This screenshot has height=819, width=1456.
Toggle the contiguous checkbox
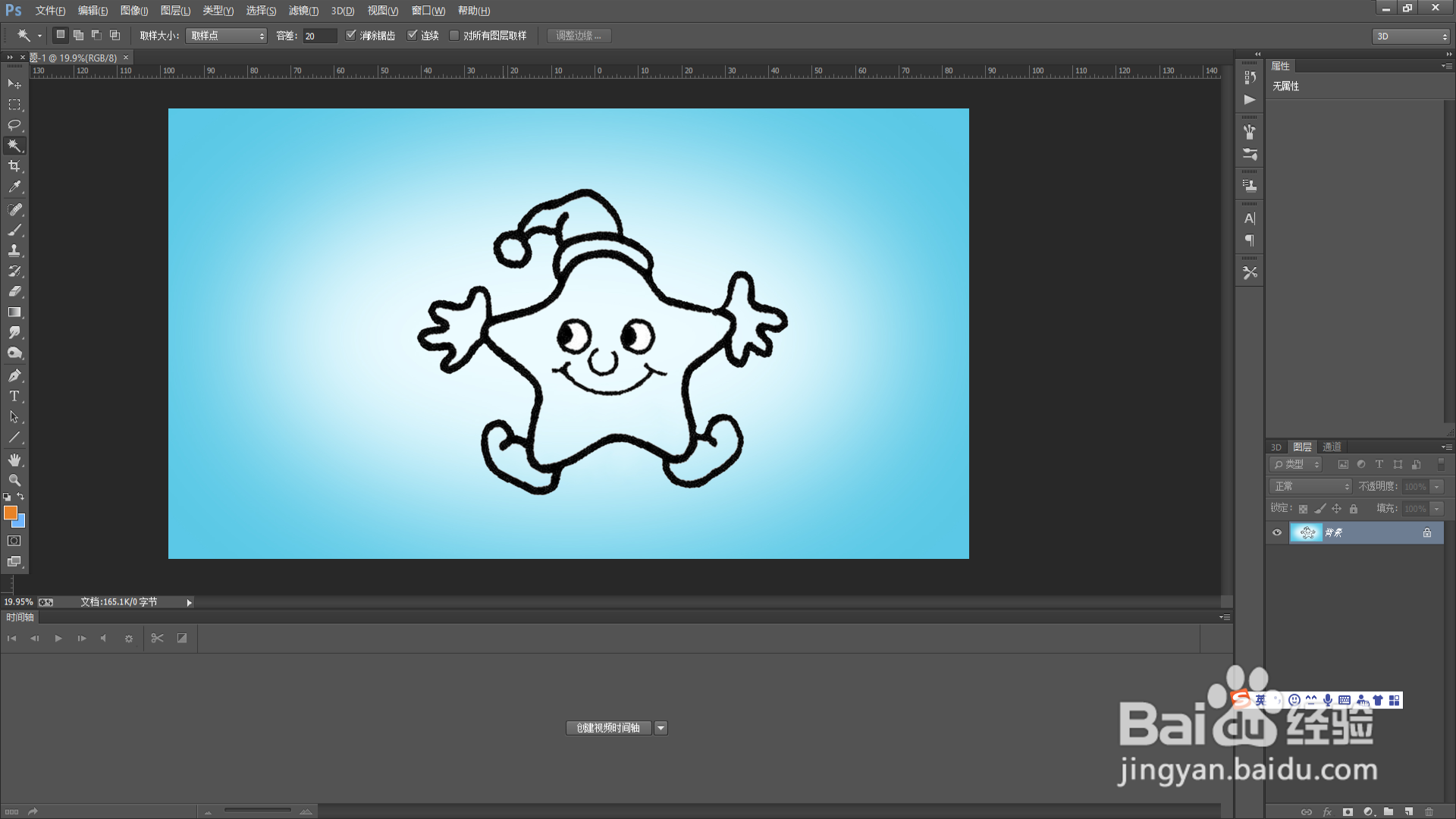[412, 35]
